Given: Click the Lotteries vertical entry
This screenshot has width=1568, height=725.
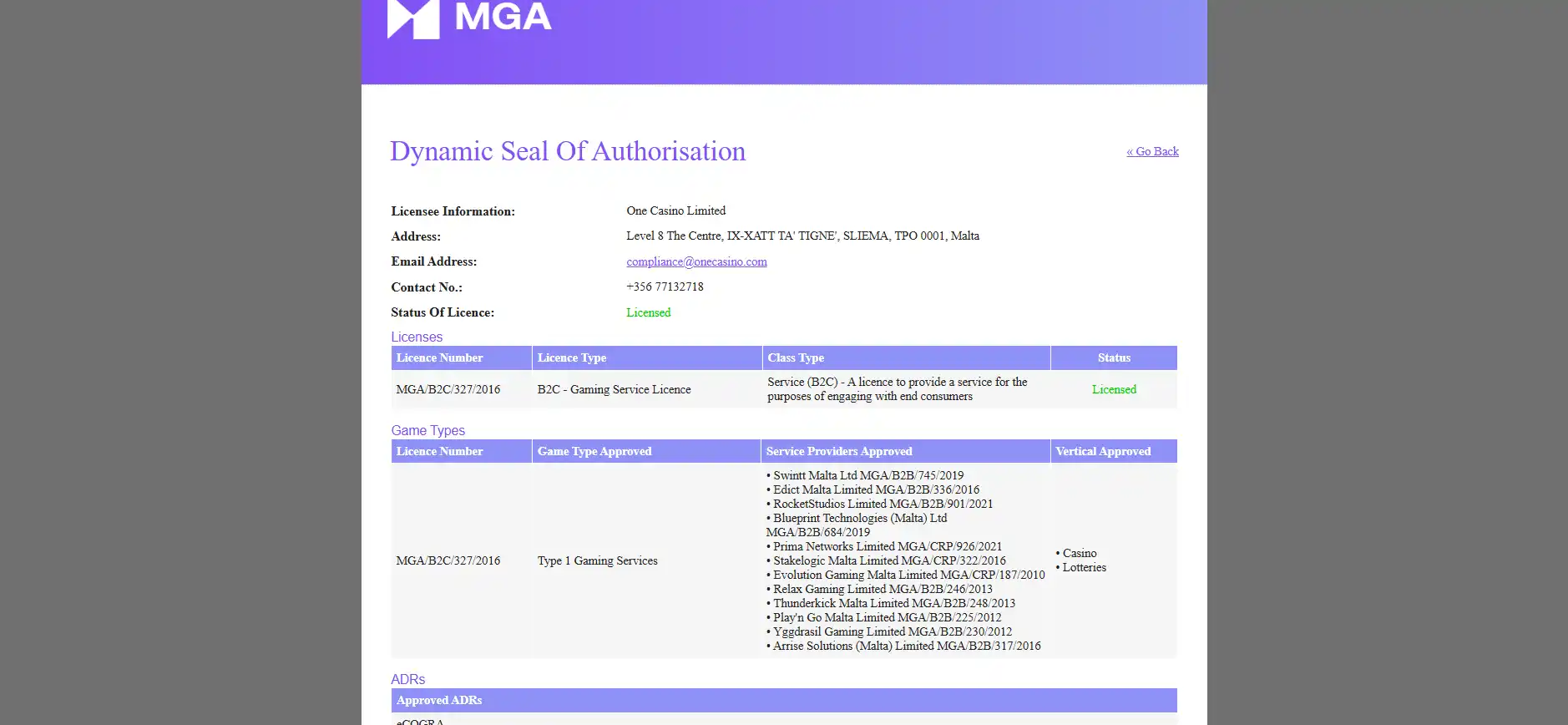Looking at the screenshot, I should pos(1081,567).
